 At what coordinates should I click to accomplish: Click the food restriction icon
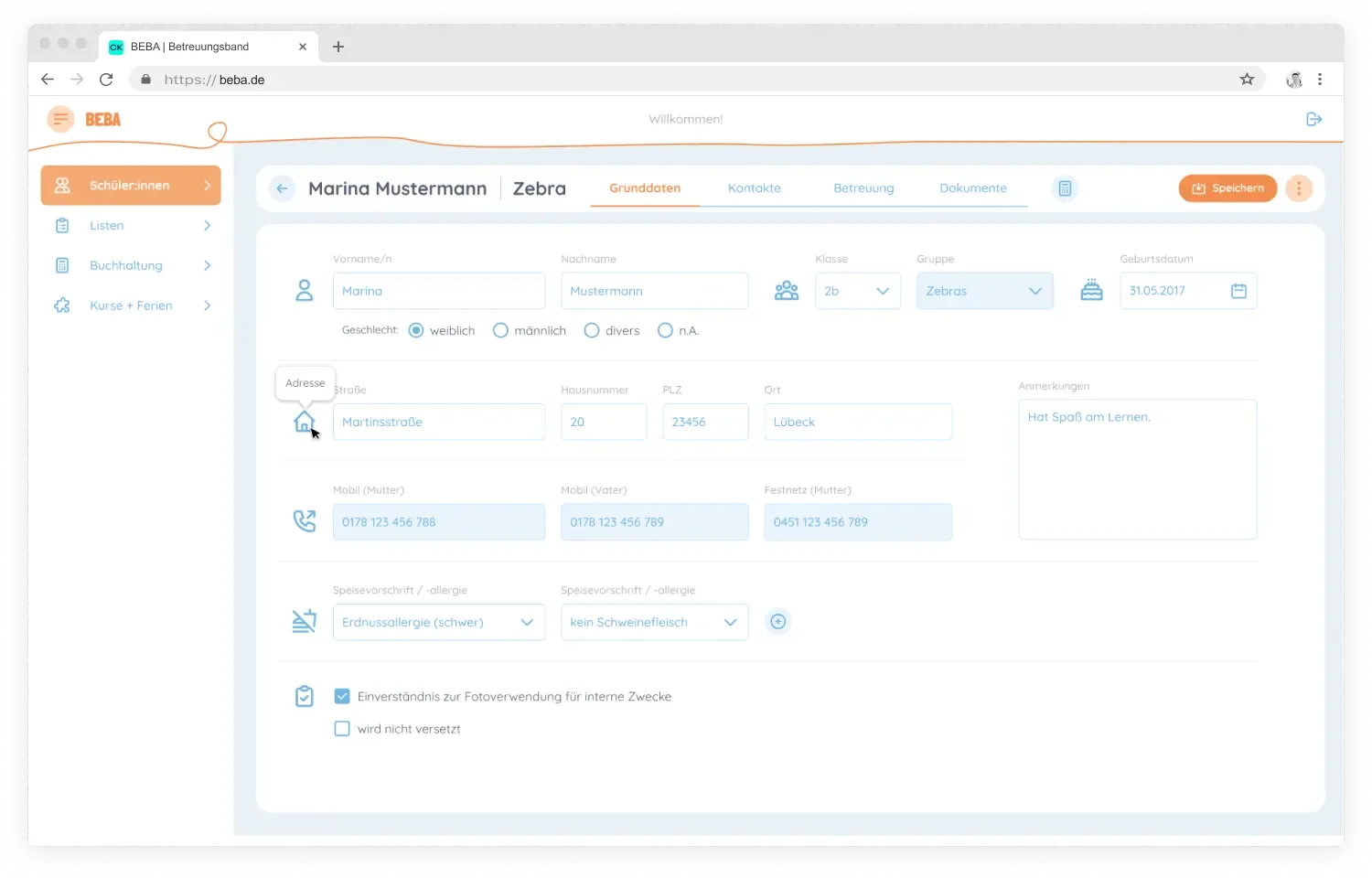[304, 621]
